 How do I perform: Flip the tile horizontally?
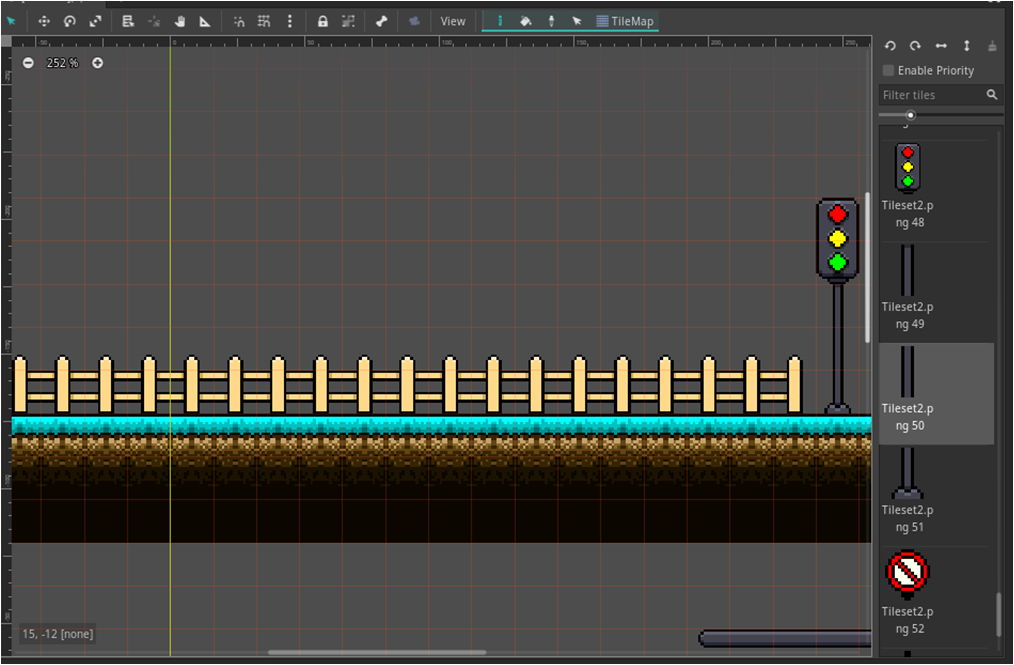click(x=940, y=46)
